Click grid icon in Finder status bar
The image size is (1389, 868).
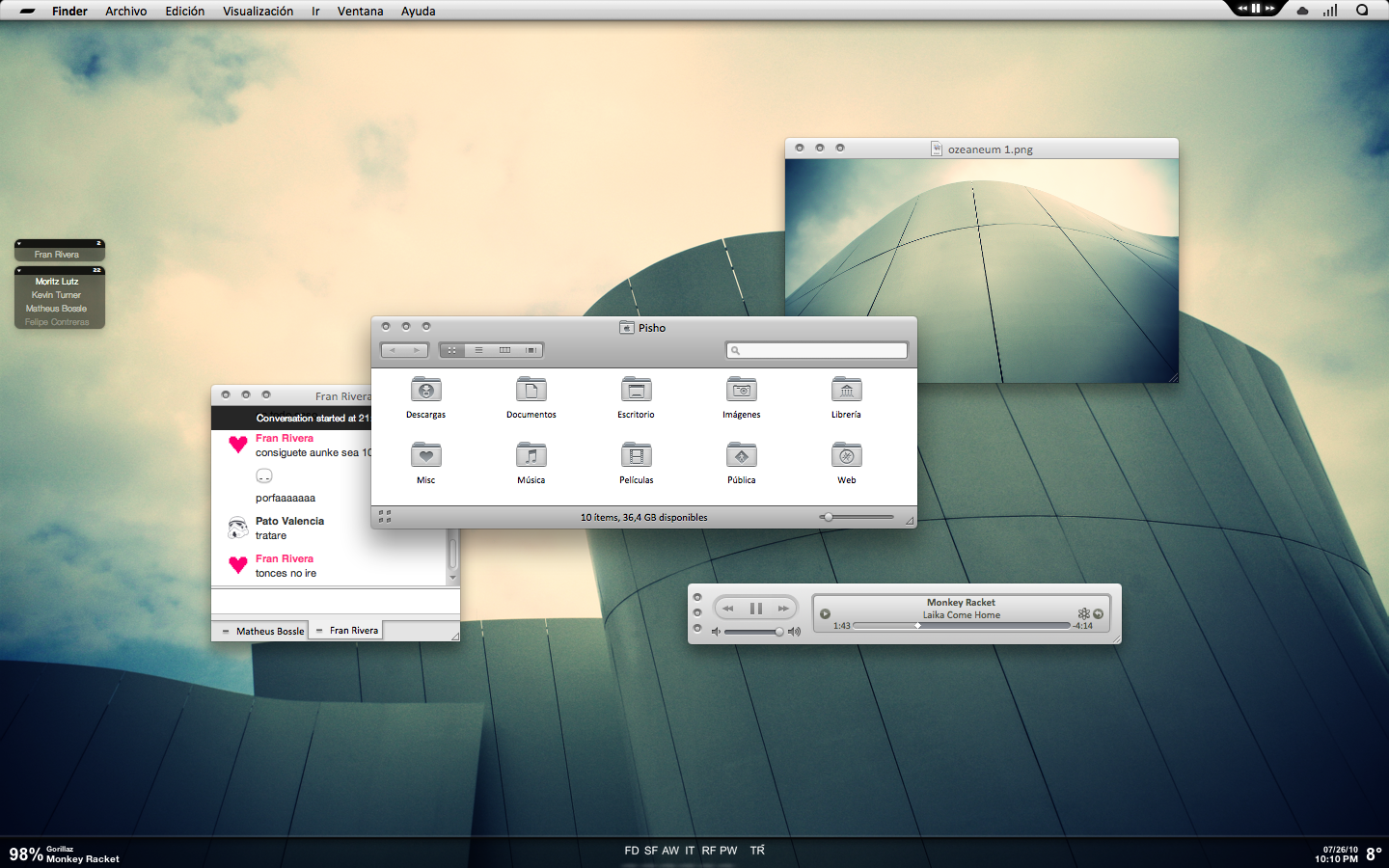(385, 517)
